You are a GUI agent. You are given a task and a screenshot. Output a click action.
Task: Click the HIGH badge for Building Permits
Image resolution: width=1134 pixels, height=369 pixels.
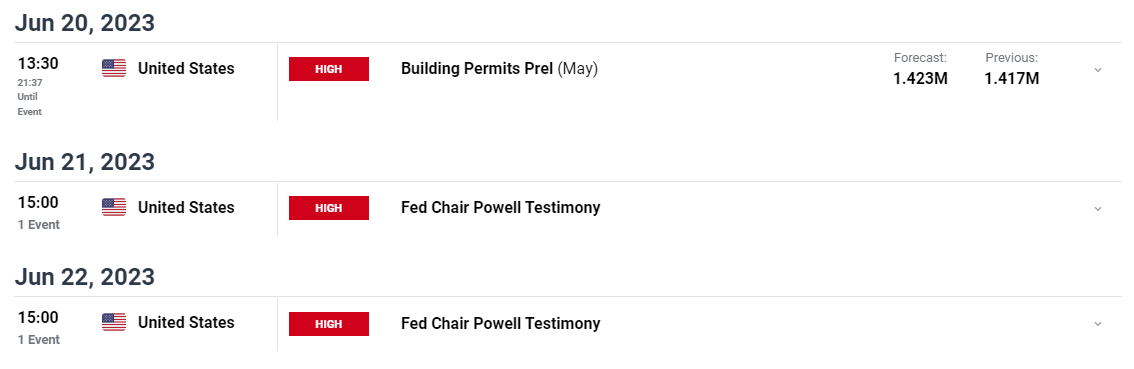click(x=329, y=69)
